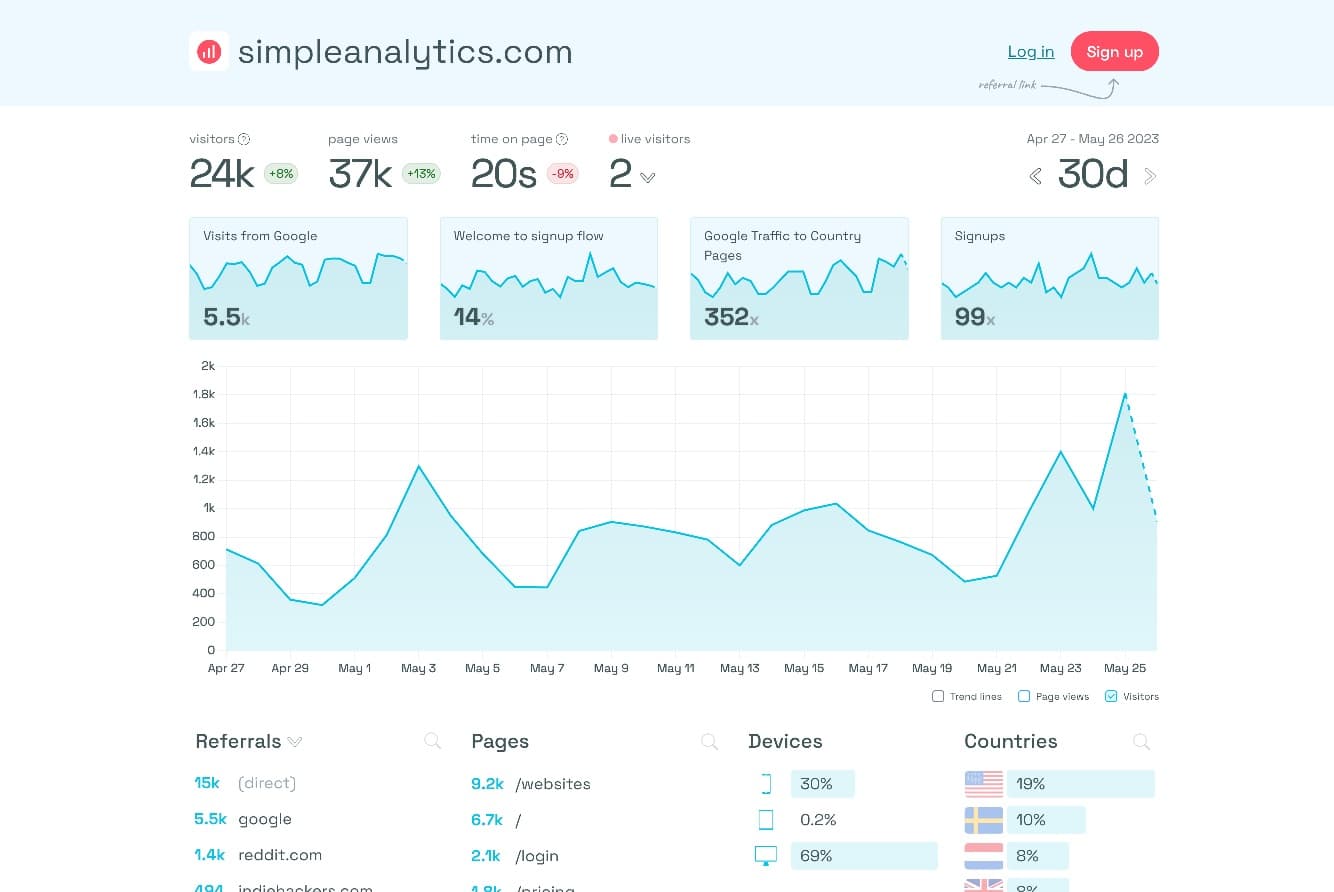Click the Apr 27 - May 26 2023 date text
This screenshot has height=892, width=1334.
[x=1093, y=139]
